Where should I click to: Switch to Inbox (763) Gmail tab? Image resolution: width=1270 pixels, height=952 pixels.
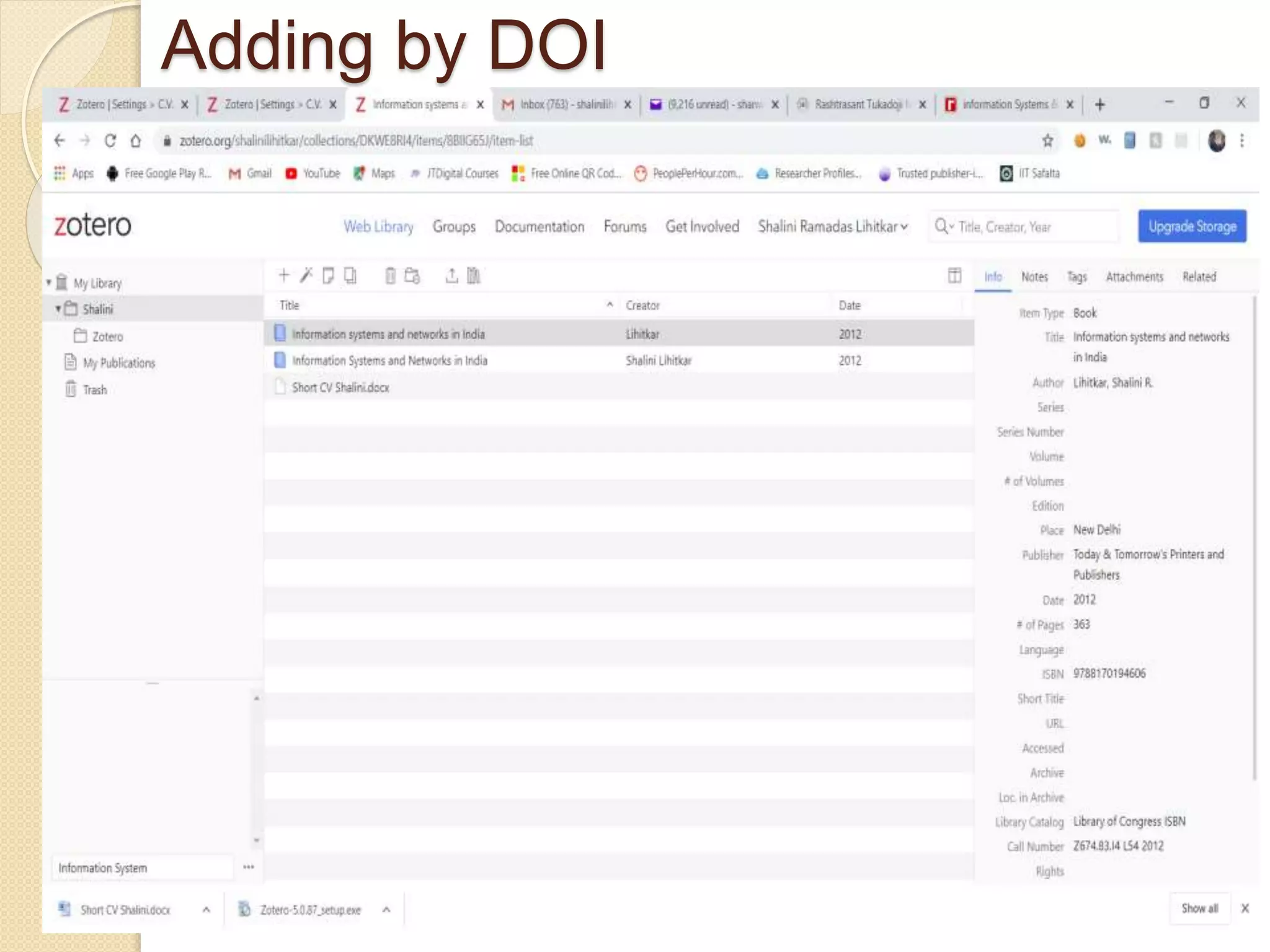(567, 104)
